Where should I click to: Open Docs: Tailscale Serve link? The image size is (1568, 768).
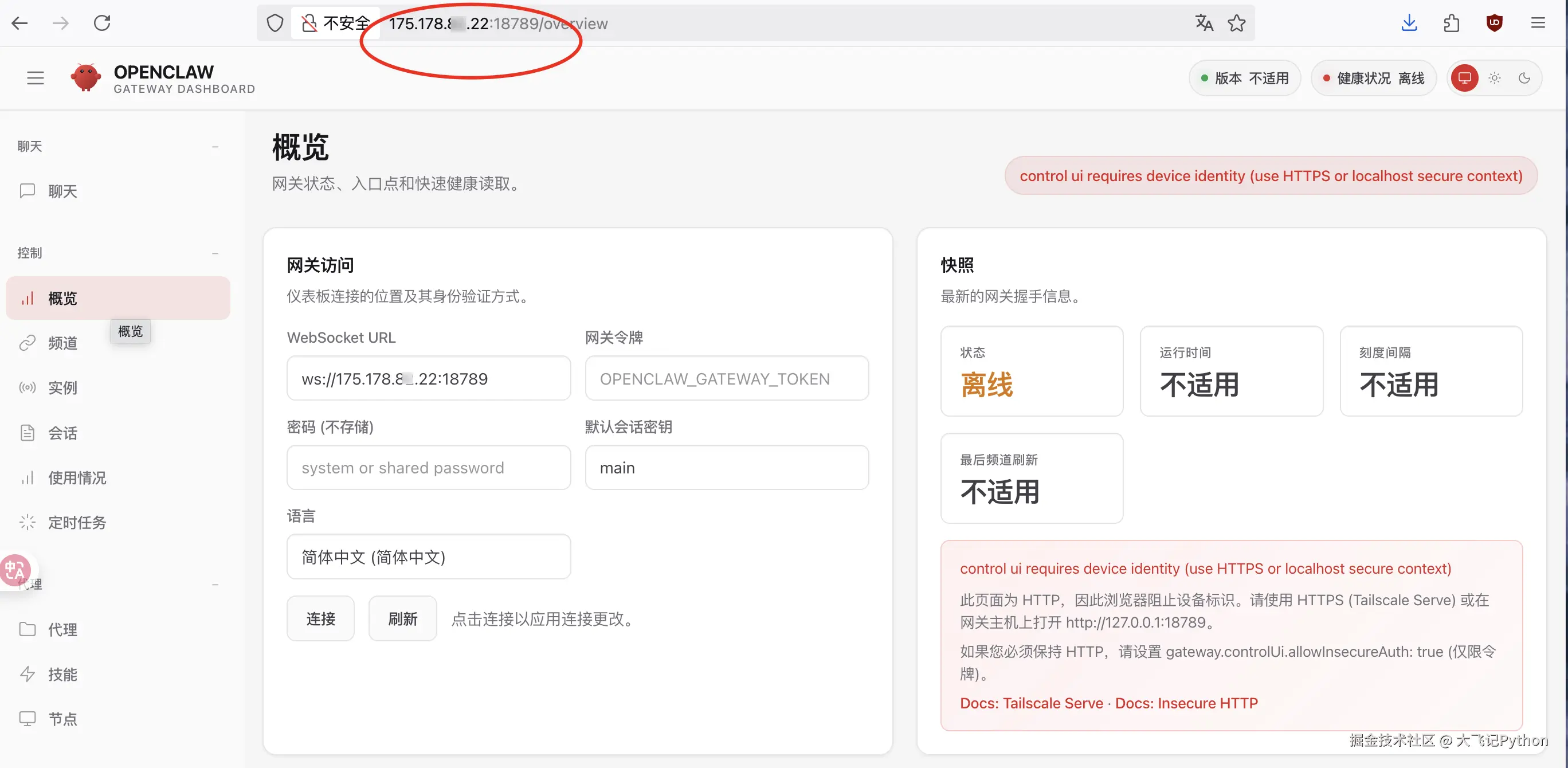tap(1031, 703)
